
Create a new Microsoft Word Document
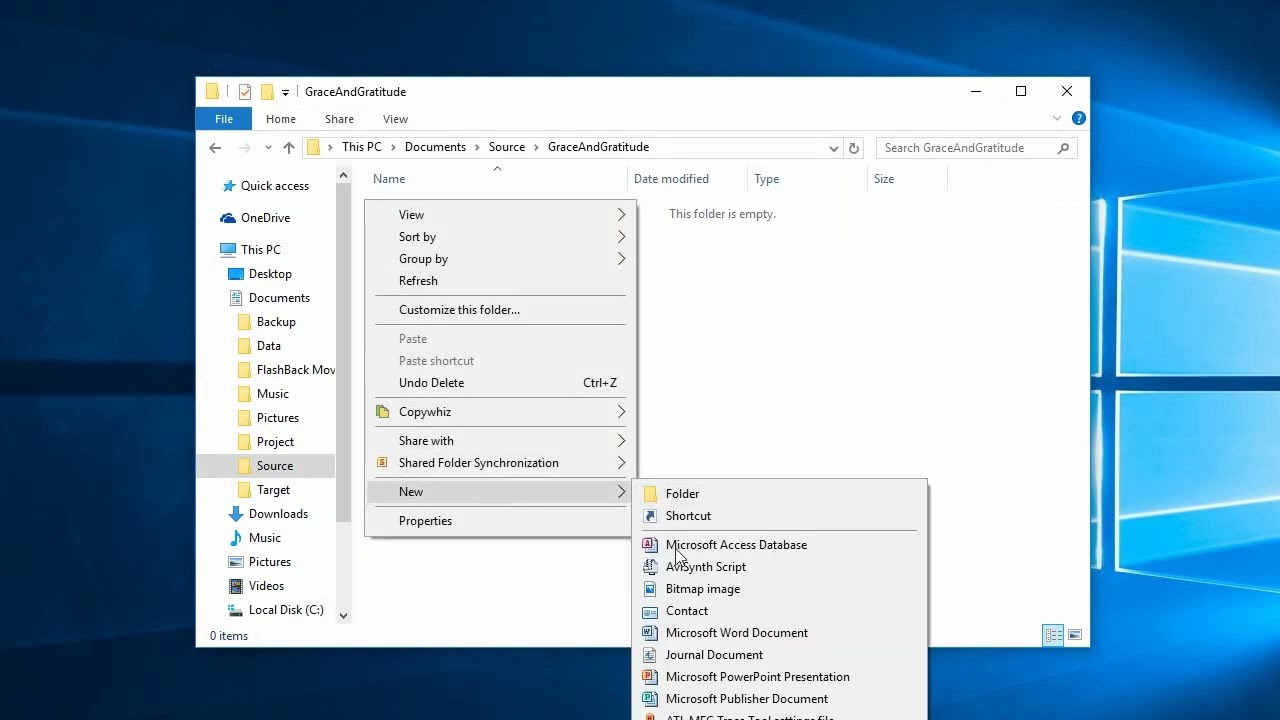(780, 633)
